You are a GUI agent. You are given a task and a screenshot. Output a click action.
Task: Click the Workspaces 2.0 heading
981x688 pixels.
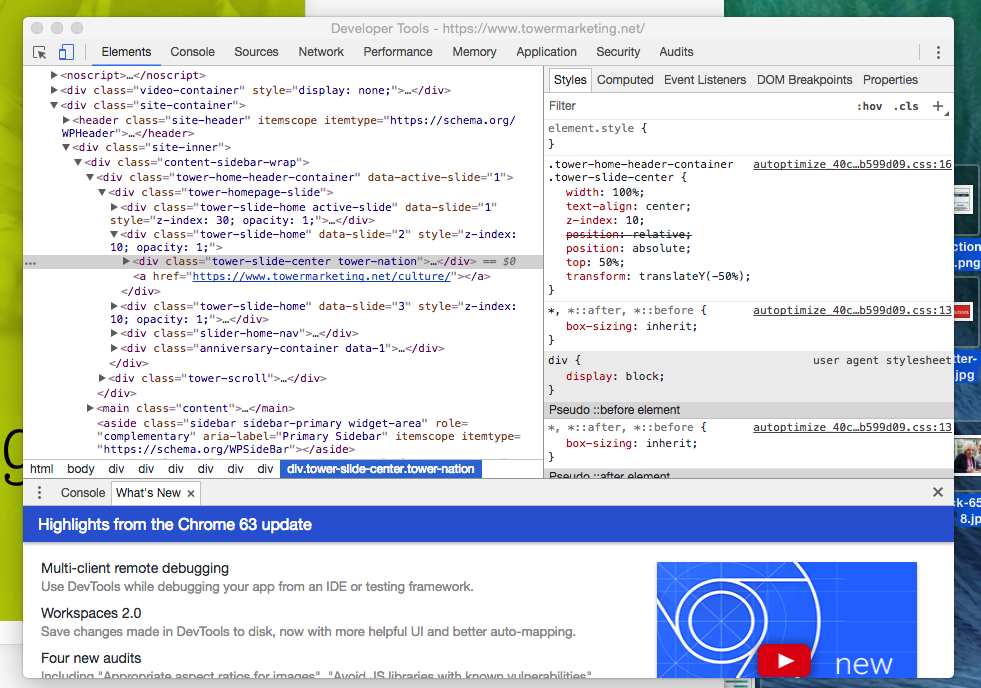(91, 614)
